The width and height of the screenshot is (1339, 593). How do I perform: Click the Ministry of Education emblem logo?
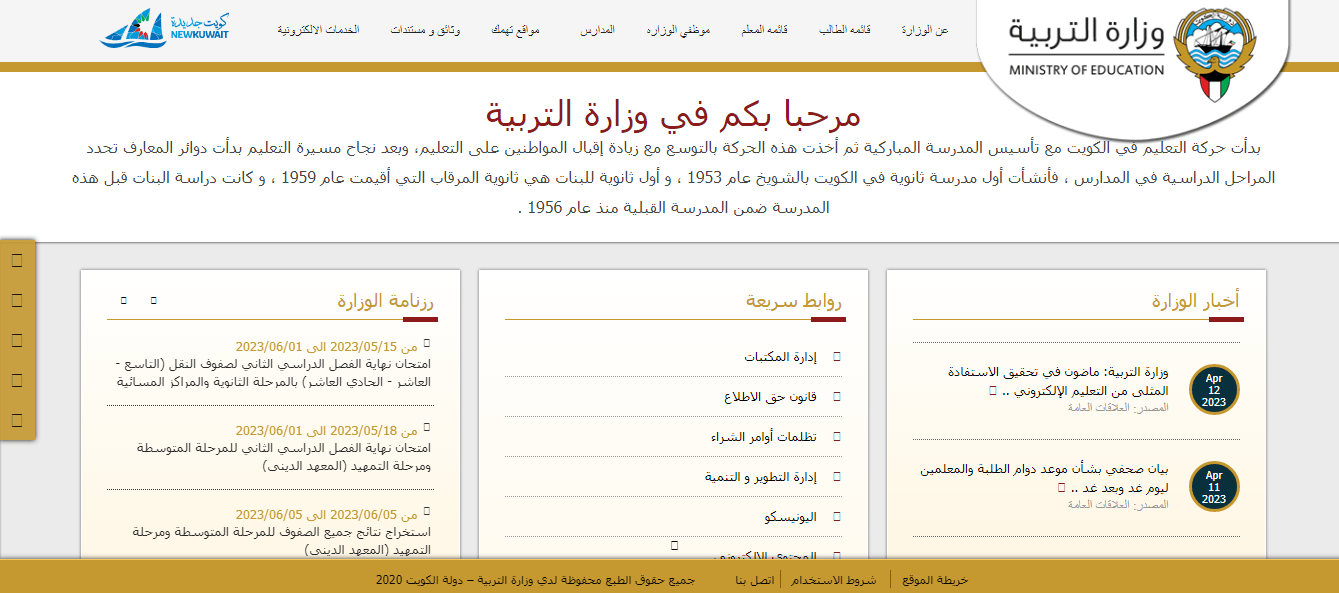pos(1216,52)
